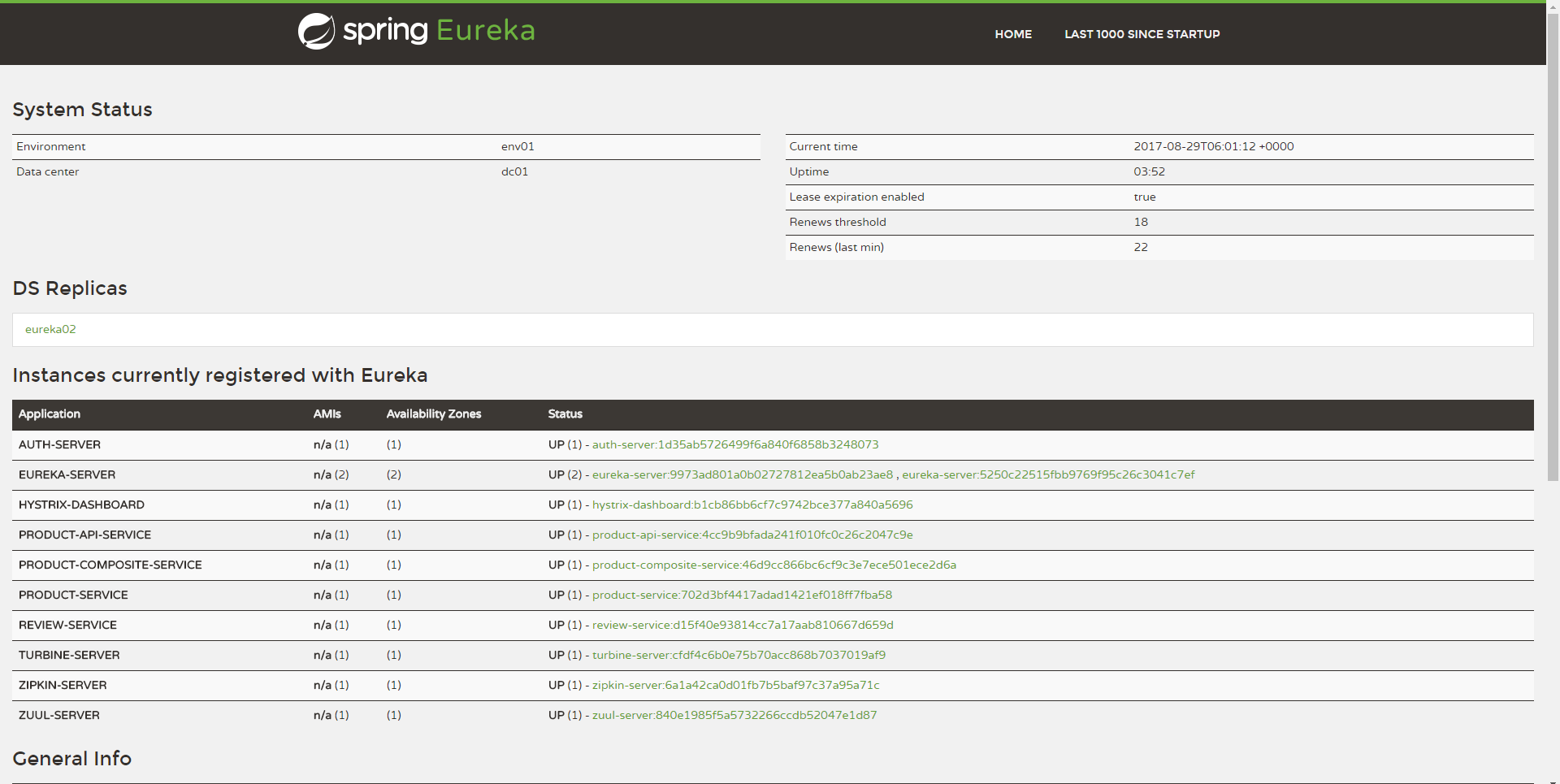The width and height of the screenshot is (1560, 784).
Task: Select the HYSTRIX-DASHBOARD application name
Action: click(81, 505)
